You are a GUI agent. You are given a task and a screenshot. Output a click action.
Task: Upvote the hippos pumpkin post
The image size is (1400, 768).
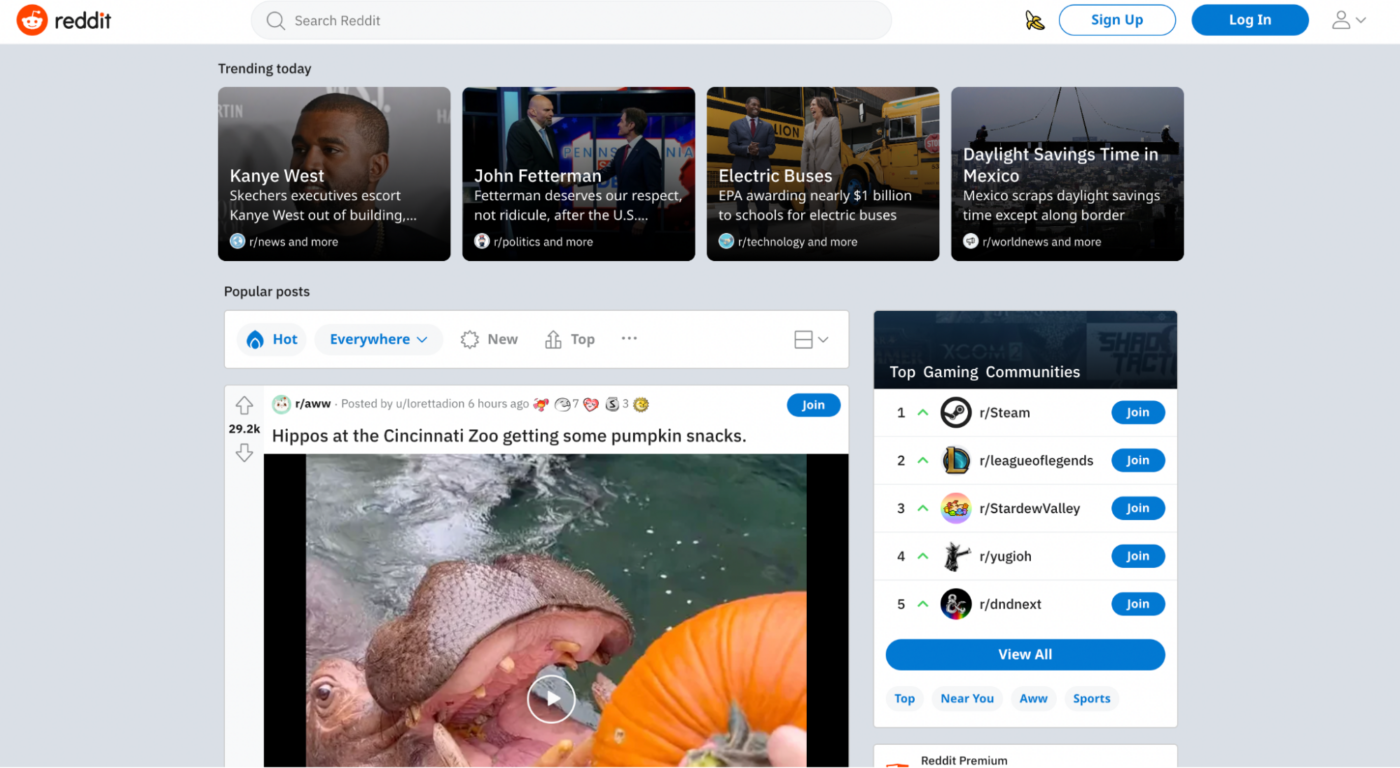[x=244, y=405]
